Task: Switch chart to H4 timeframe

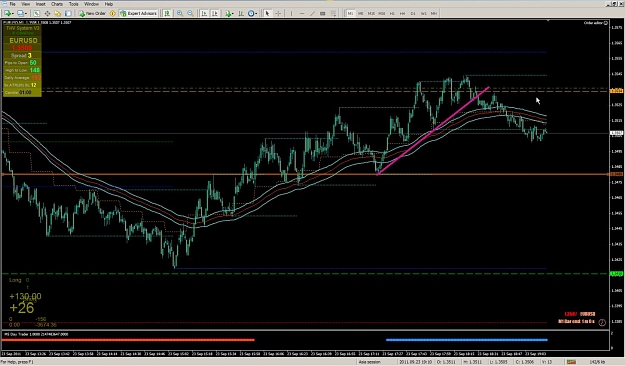Action: [x=403, y=14]
